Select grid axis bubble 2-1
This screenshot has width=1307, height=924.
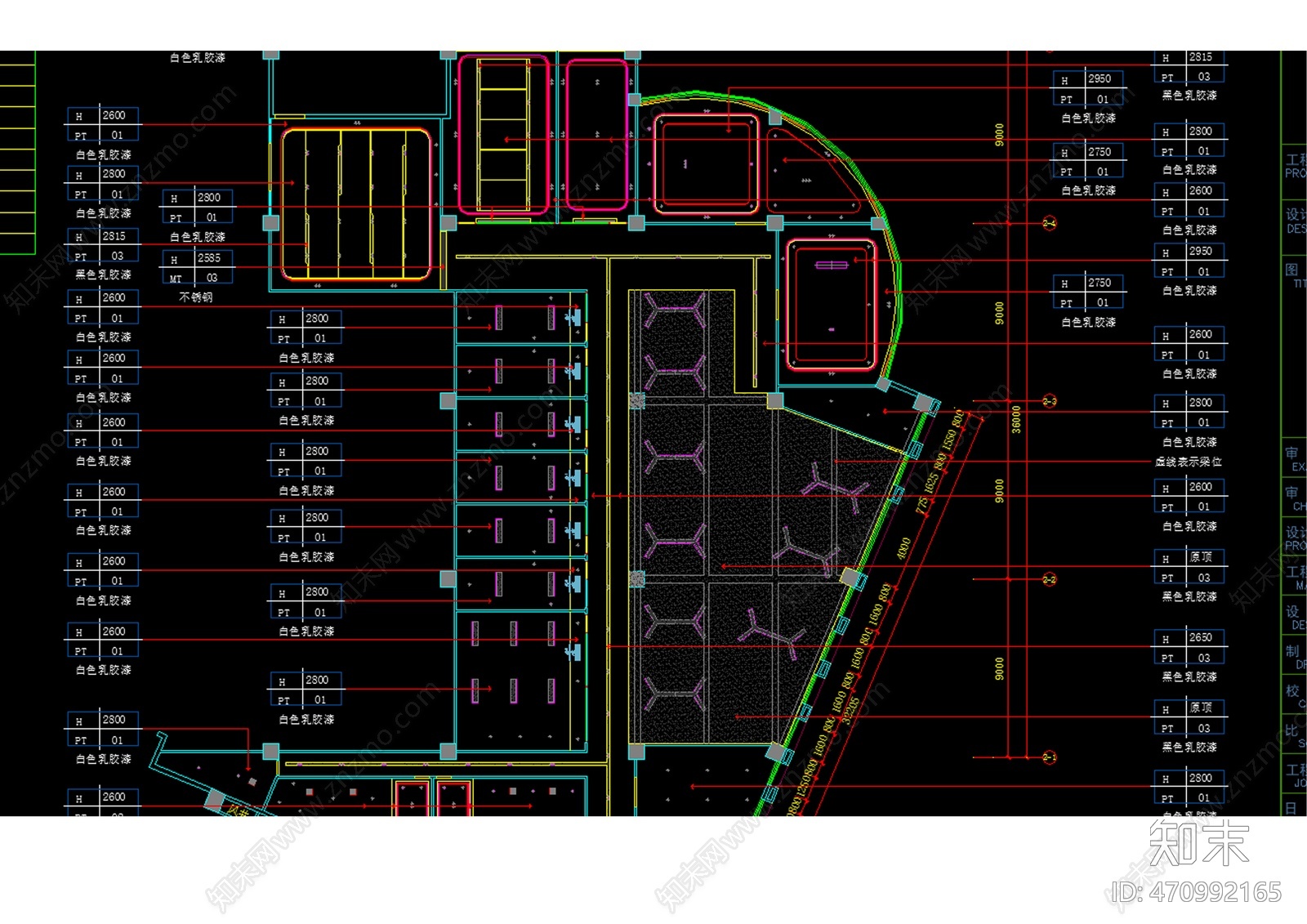pos(1050,757)
